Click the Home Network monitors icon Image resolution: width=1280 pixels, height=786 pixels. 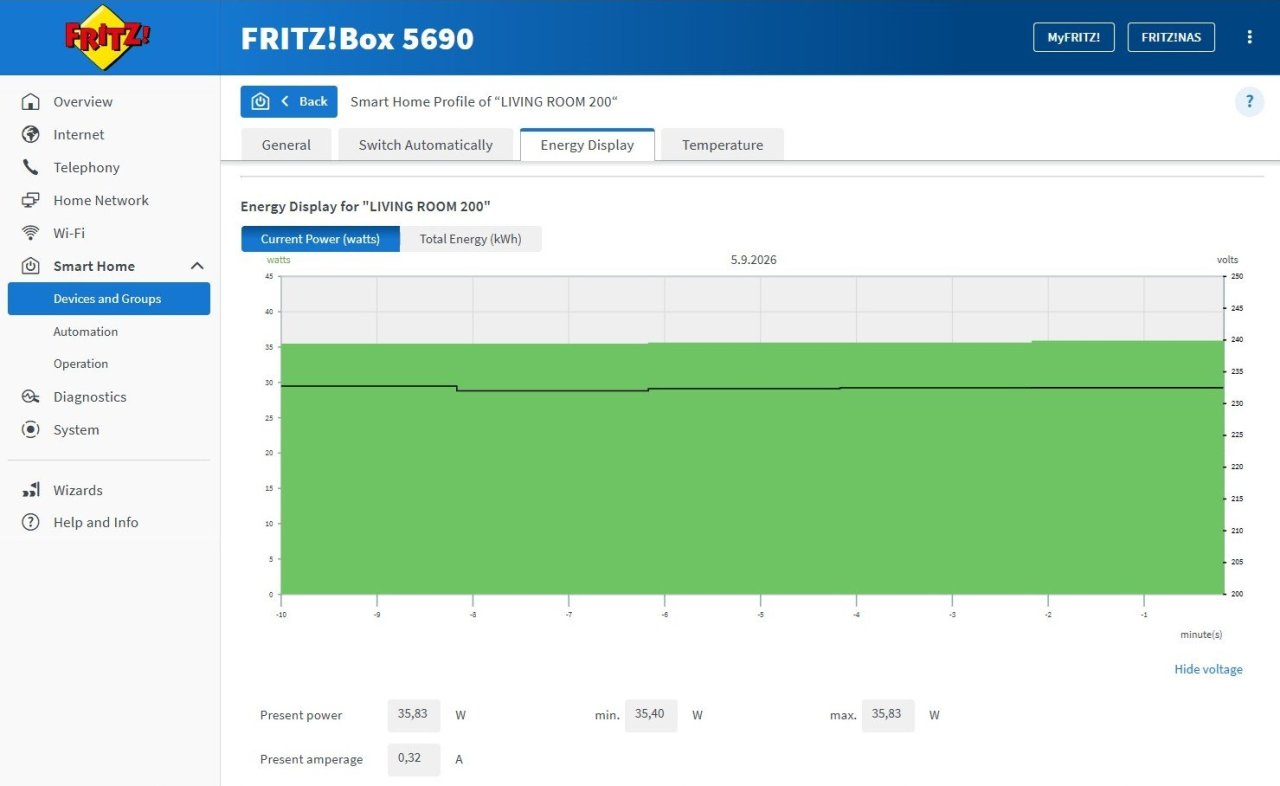coord(31,201)
